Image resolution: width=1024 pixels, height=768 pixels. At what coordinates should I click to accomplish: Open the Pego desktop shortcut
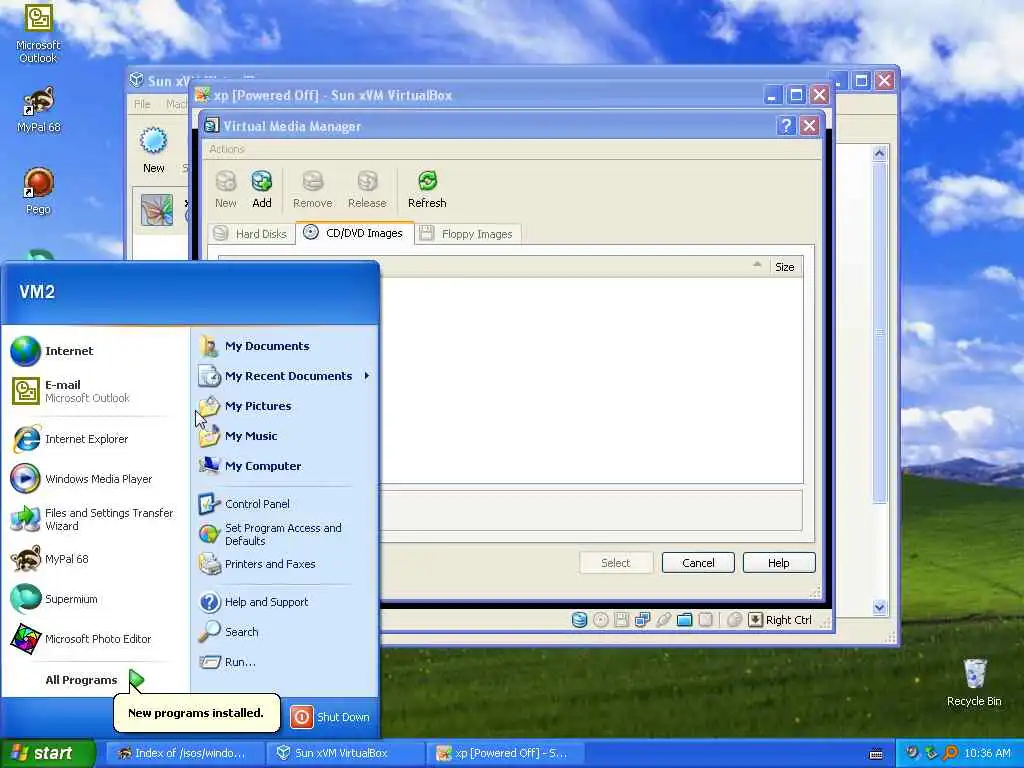39,191
